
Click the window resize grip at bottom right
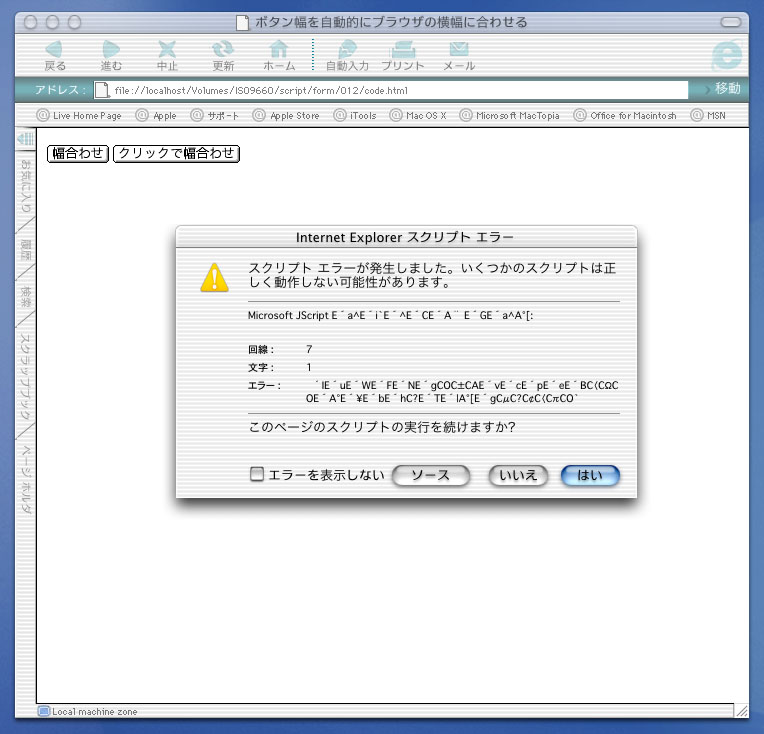pyautogui.click(x=741, y=711)
